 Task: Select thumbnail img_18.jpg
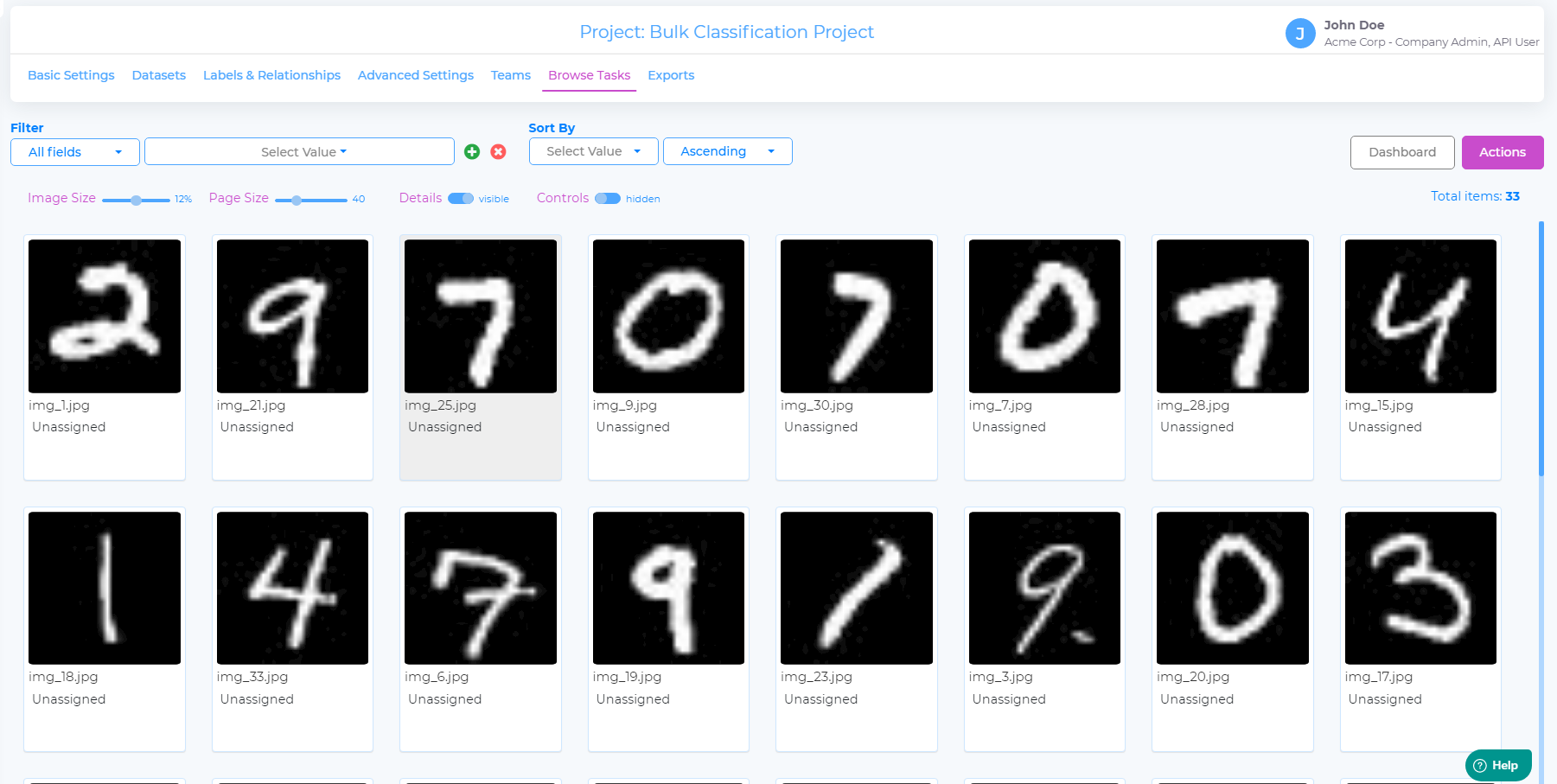coord(105,588)
